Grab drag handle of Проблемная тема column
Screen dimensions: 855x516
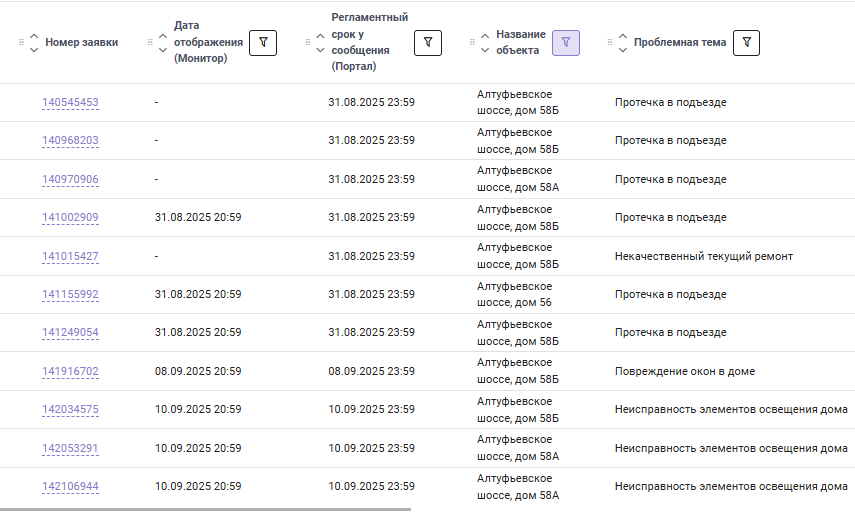coord(610,42)
